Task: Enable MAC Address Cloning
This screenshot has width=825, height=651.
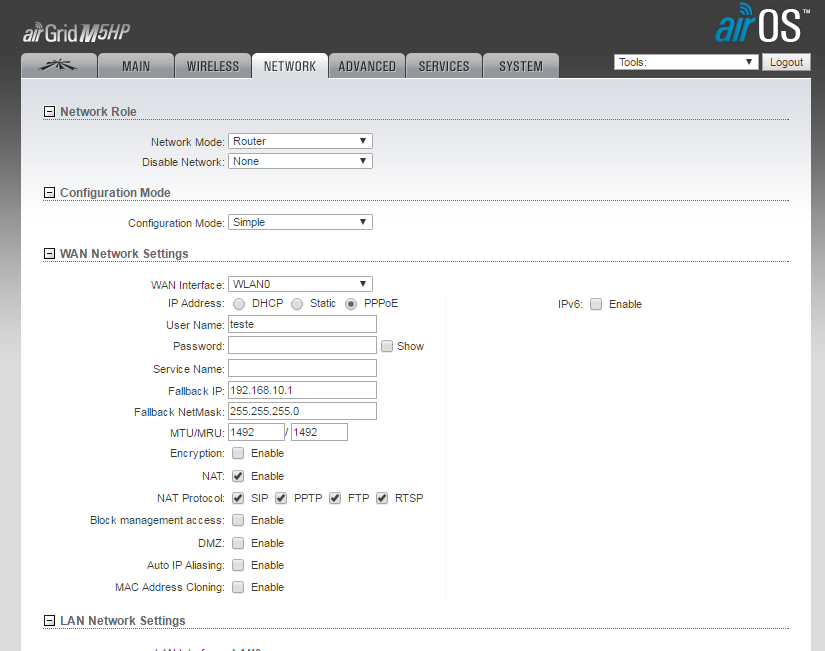Action: [238, 587]
